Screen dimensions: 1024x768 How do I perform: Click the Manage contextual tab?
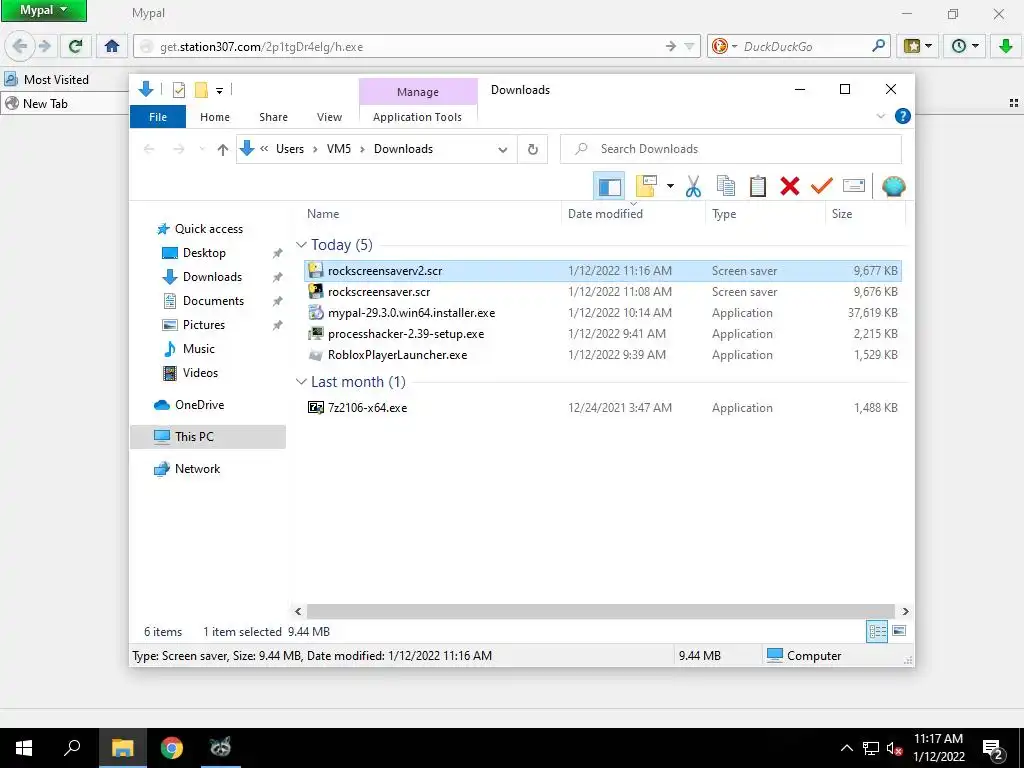418,92
